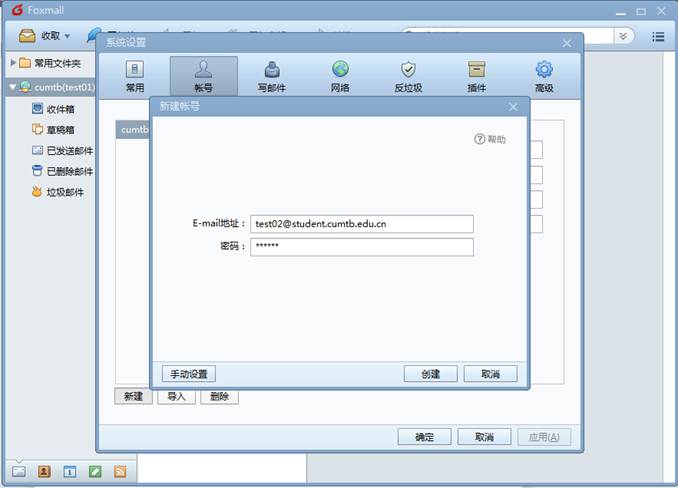Open the 网络 network settings tab
Image resolution: width=678 pixels, height=488 pixels.
pyautogui.click(x=340, y=77)
